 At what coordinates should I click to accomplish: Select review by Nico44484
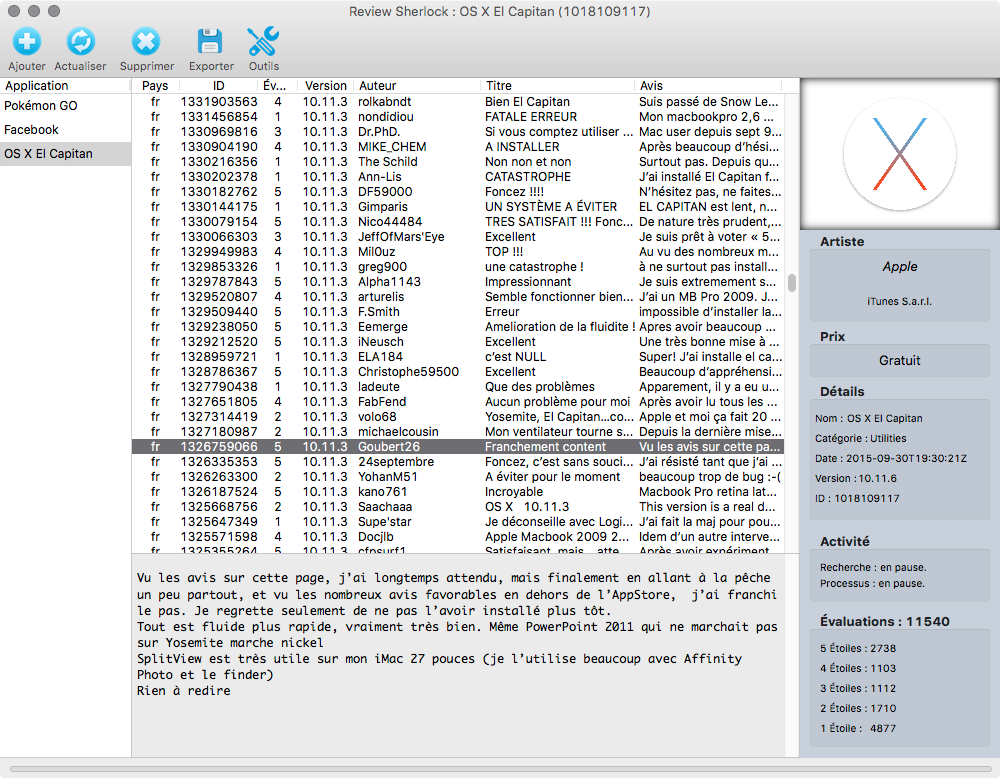pyautogui.click(x=457, y=222)
